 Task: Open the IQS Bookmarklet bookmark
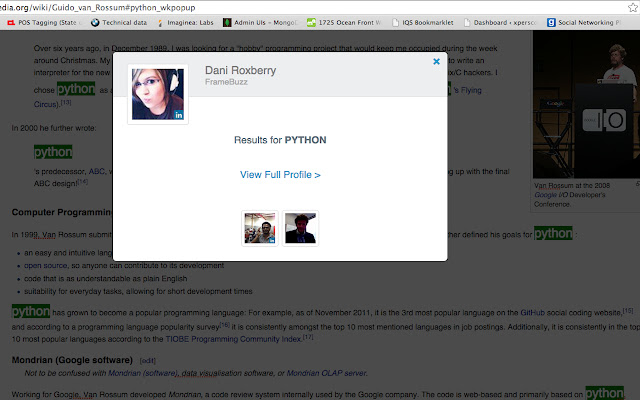click(422, 22)
